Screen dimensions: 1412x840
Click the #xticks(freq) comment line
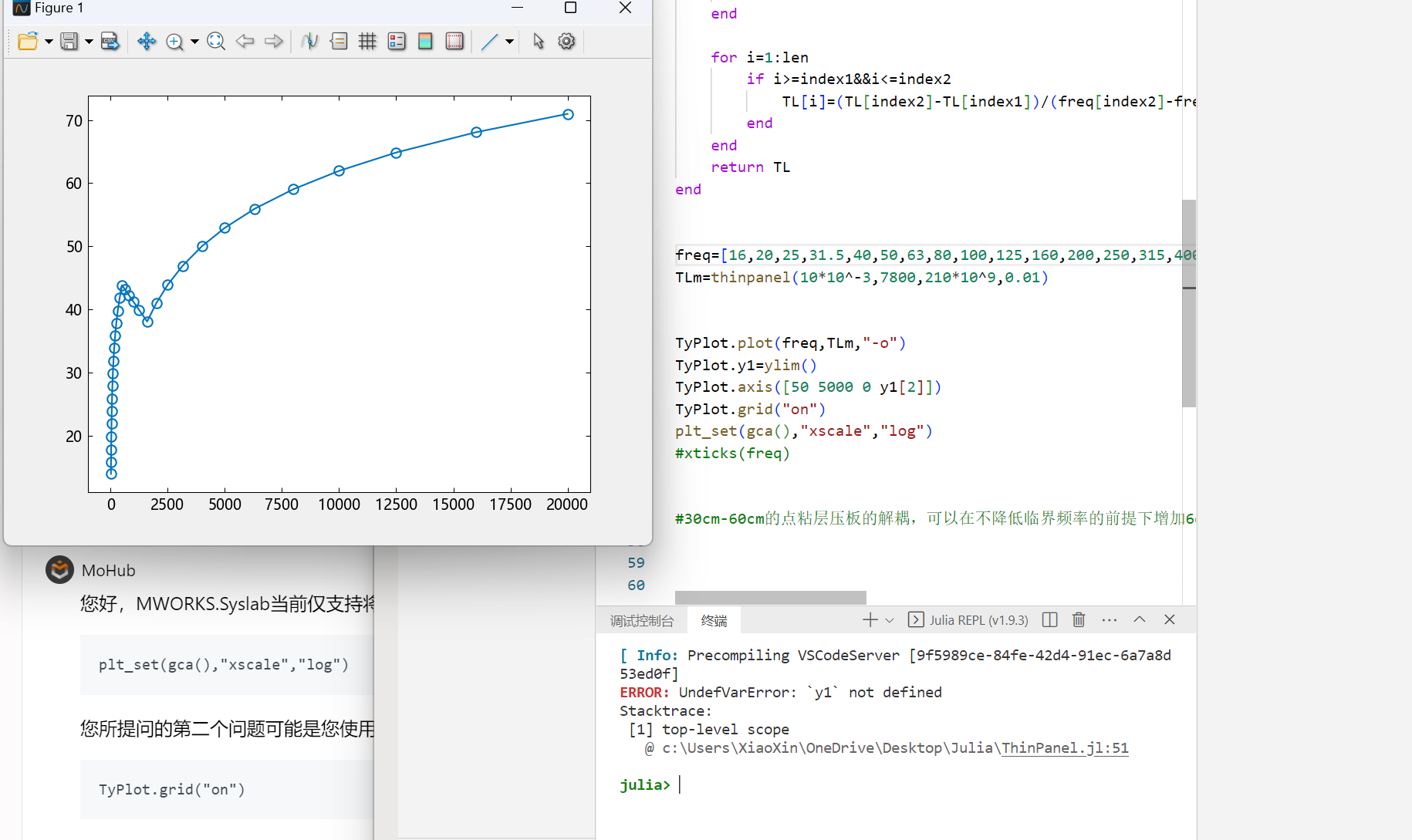coord(732,454)
